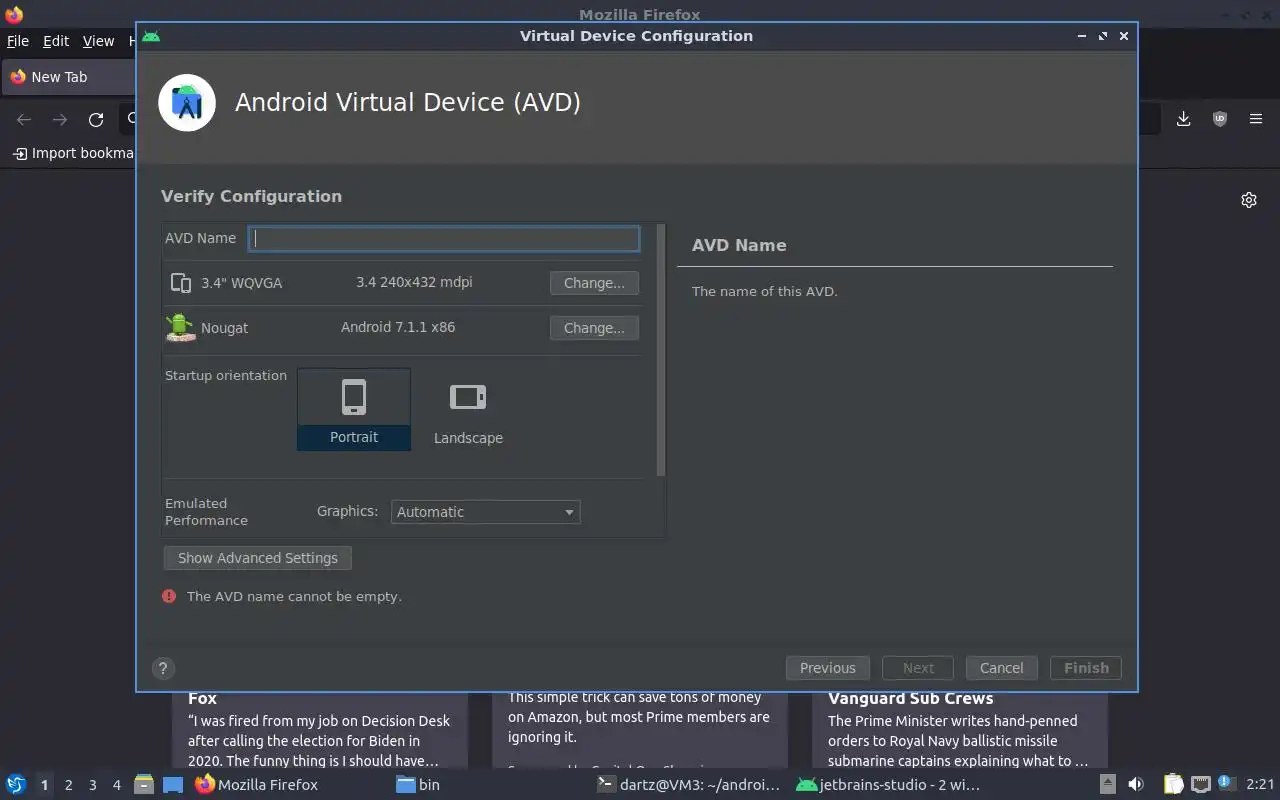Switch to Mozilla Firefox taskbar item
Image resolution: width=1280 pixels, height=800 pixels.
pyautogui.click(x=257, y=785)
